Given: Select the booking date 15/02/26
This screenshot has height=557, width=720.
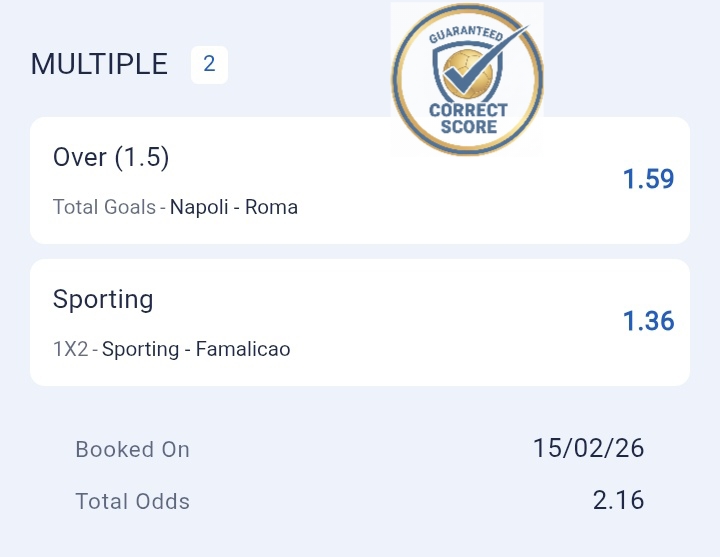Looking at the screenshot, I should (589, 448).
